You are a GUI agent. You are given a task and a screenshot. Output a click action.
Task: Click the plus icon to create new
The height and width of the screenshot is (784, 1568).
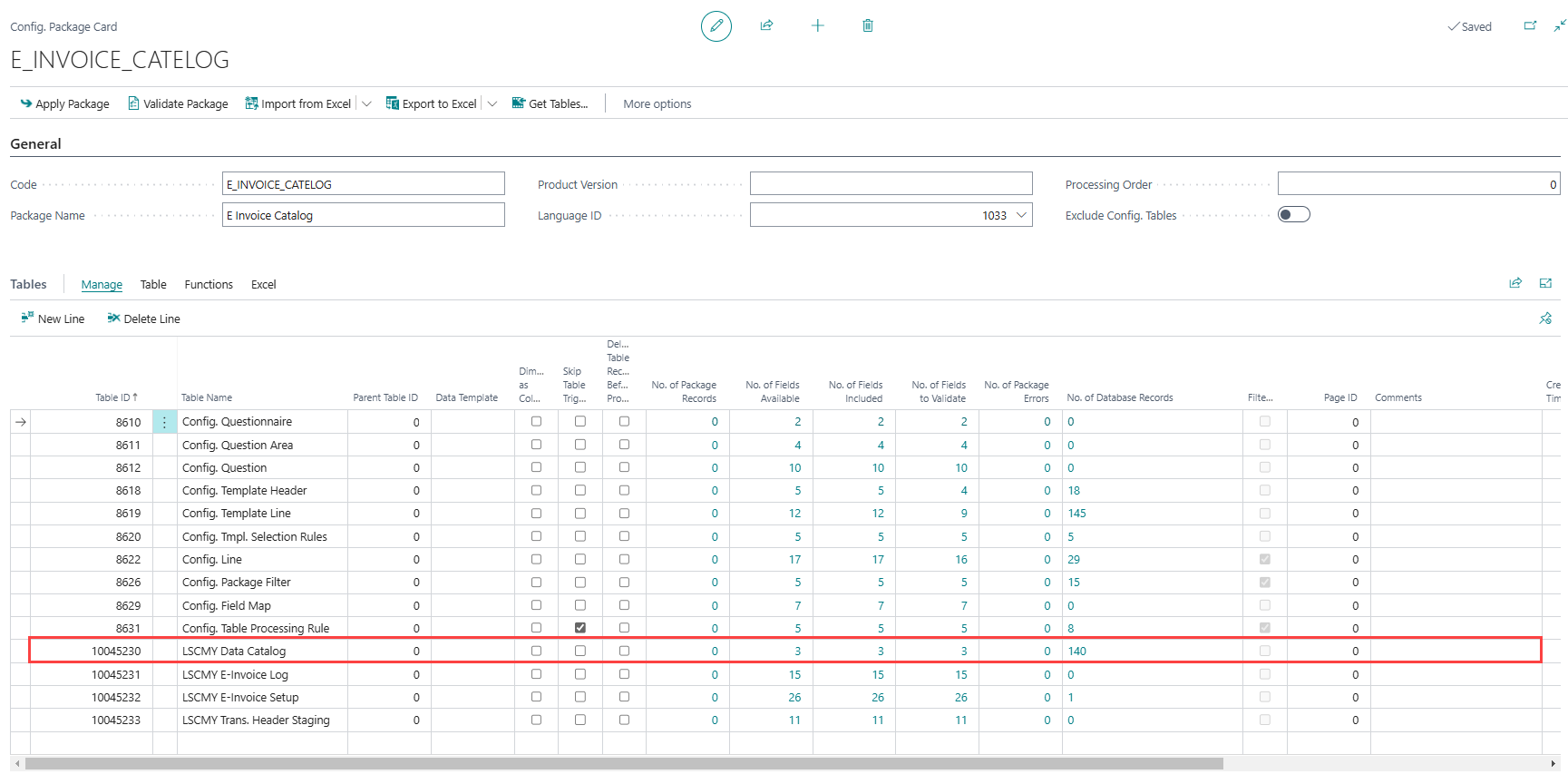(x=817, y=25)
